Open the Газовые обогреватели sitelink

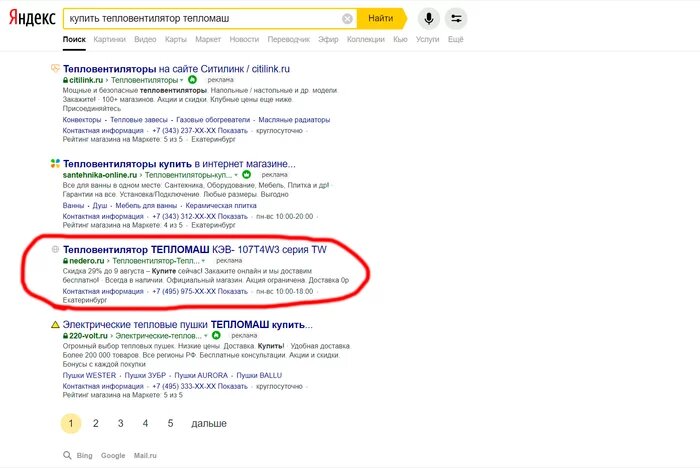(x=213, y=120)
